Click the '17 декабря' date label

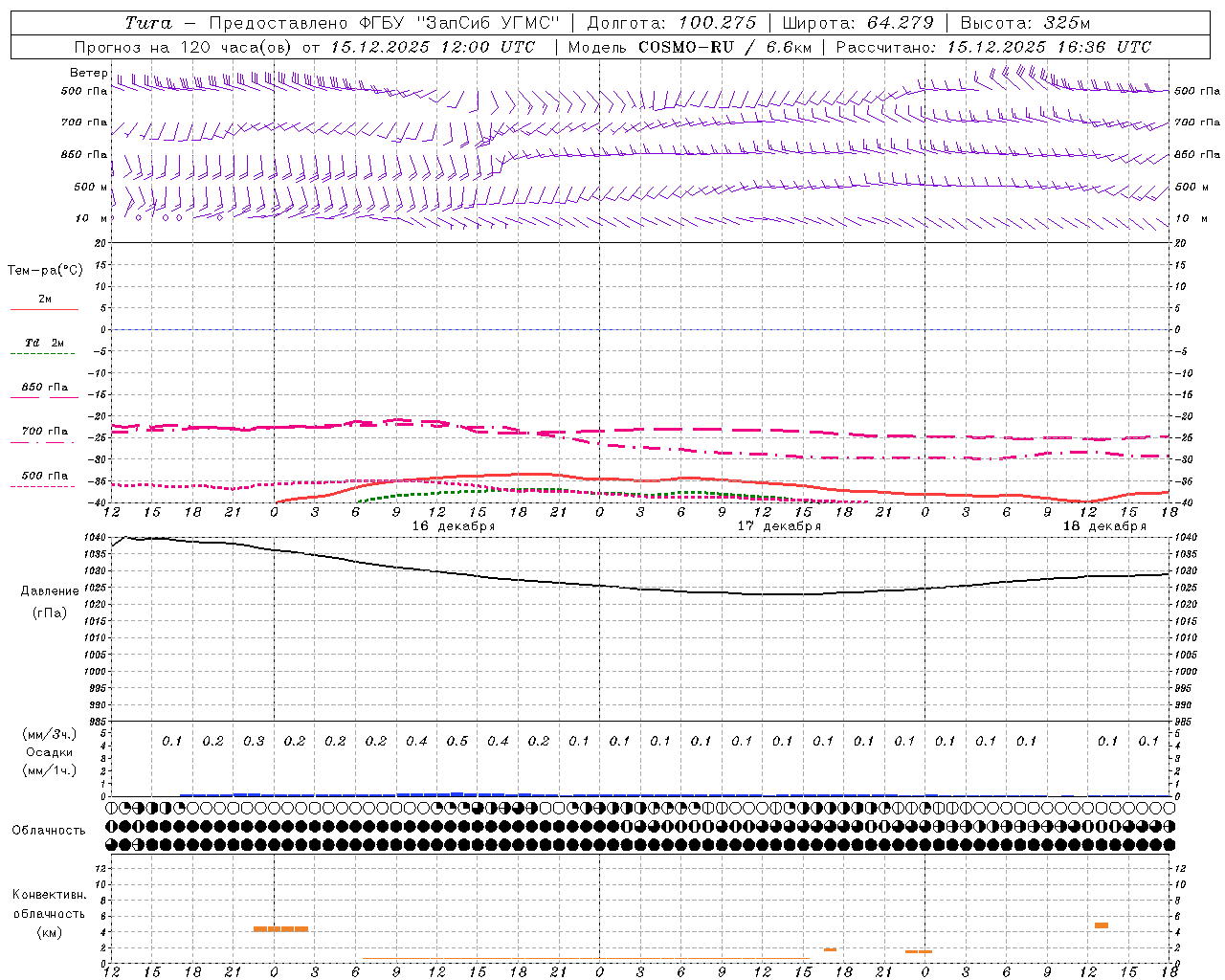click(779, 526)
